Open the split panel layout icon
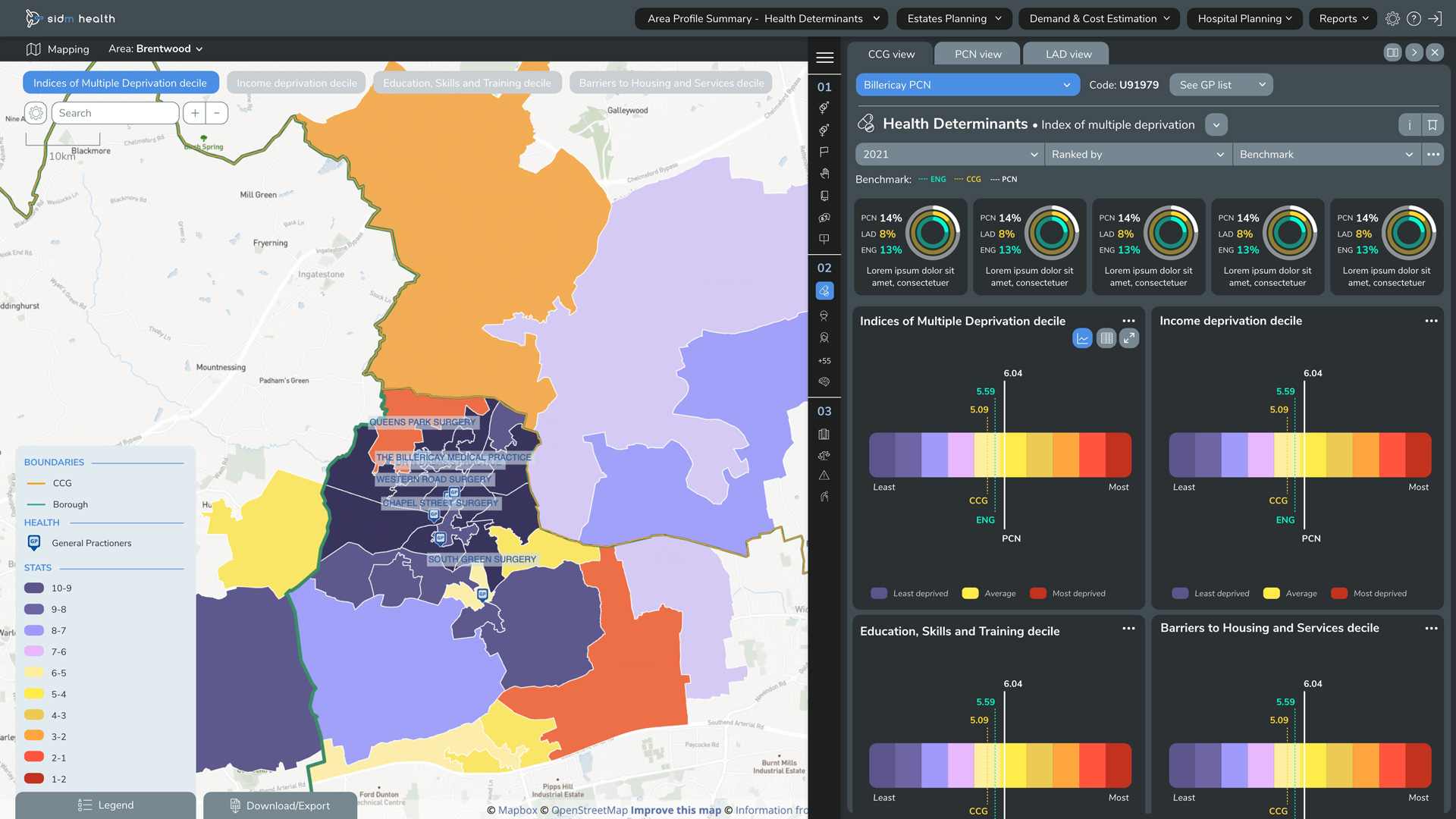The width and height of the screenshot is (1456, 819). 1392,52
